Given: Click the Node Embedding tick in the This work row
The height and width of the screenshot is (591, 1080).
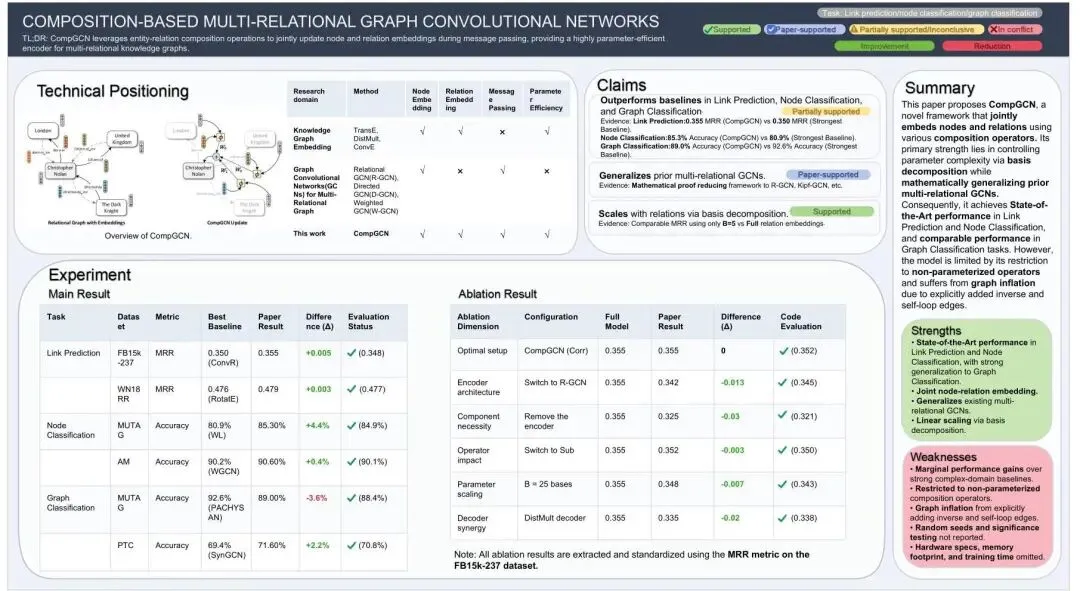Looking at the screenshot, I should pos(422,234).
